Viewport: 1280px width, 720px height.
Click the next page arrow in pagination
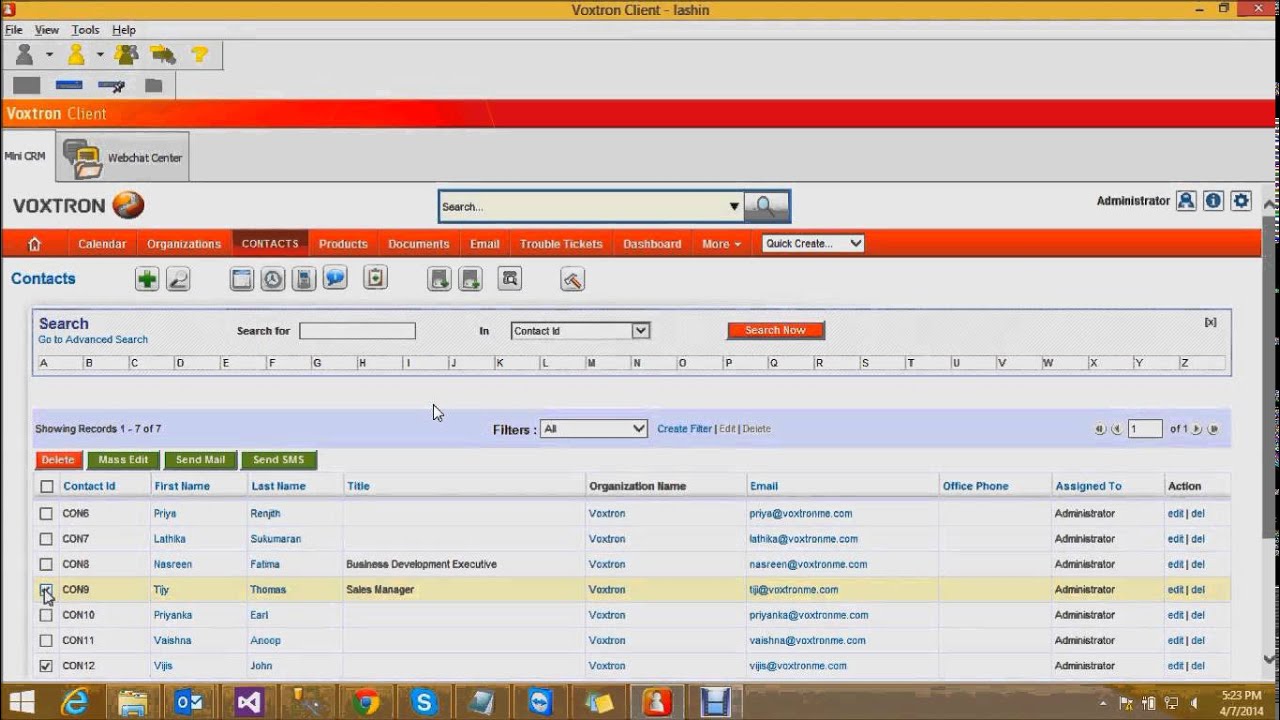[1196, 429]
